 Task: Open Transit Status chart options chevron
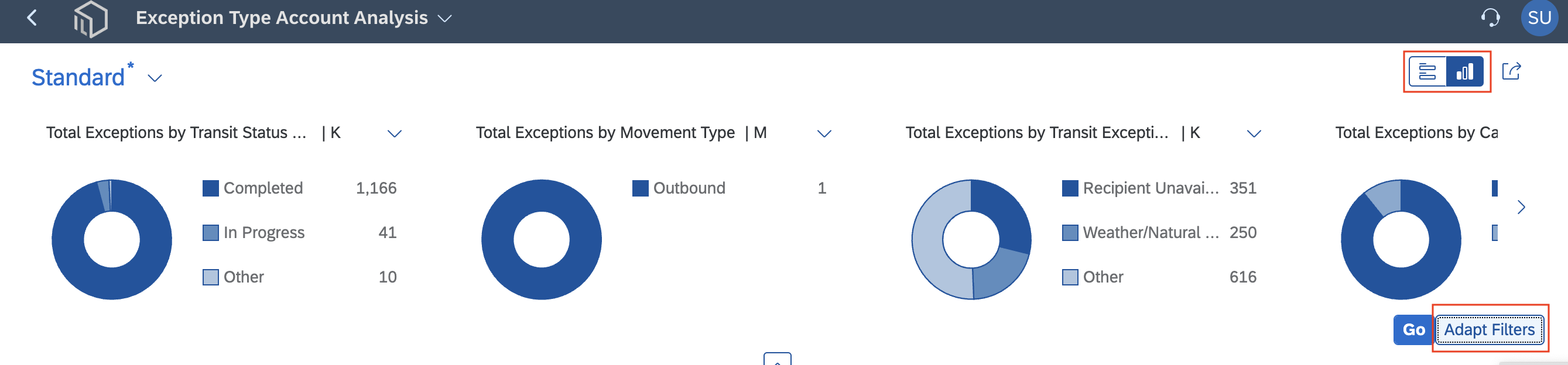coord(395,134)
